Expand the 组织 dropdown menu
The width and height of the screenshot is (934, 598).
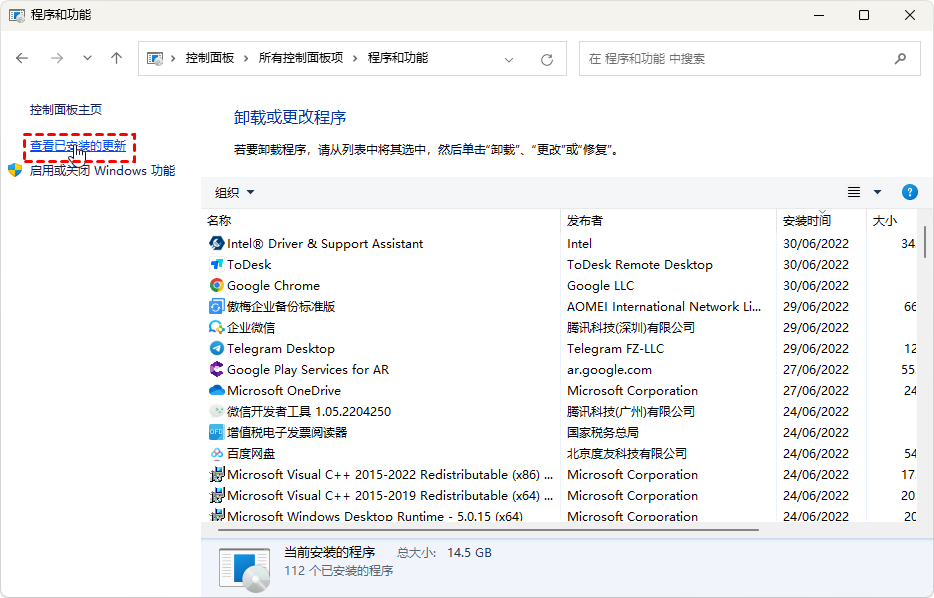(235, 192)
